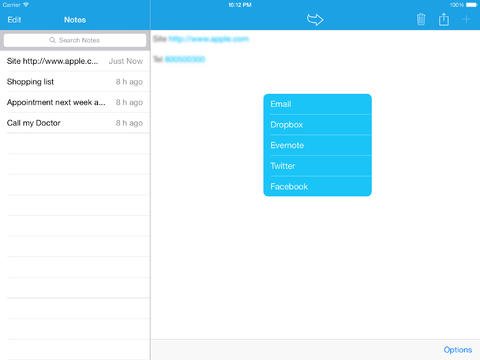Viewport: 480px width, 360px height.
Task: Select Evernote in share popup
Action: pyautogui.click(x=317, y=145)
